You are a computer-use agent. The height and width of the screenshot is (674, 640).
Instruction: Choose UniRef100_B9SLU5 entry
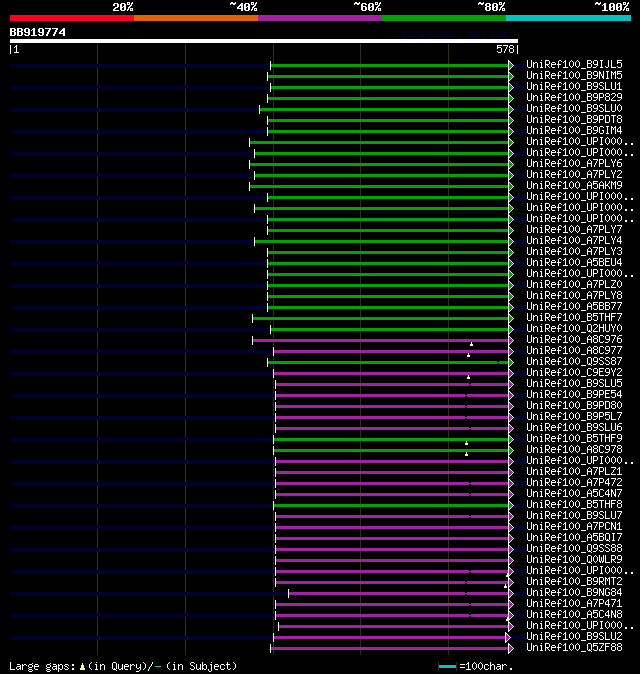[574, 383]
